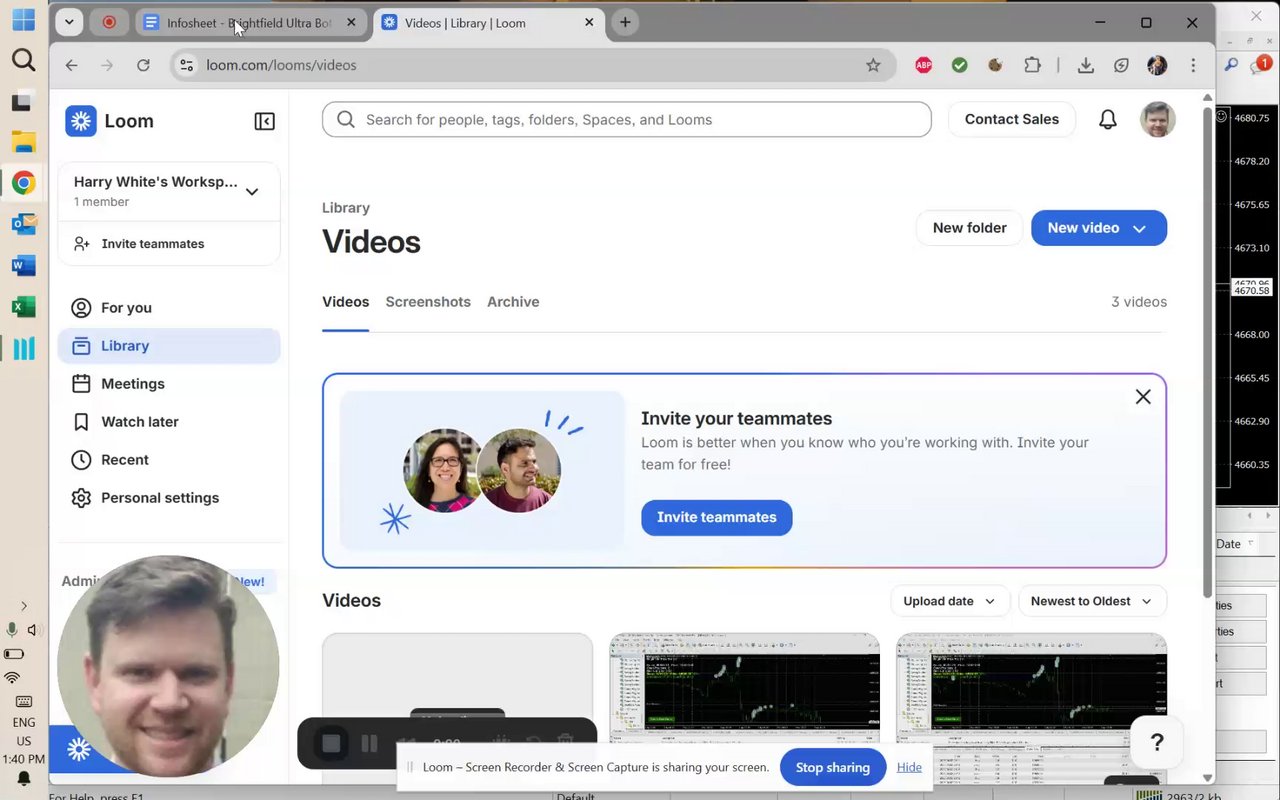Click the cookie extension icon
This screenshot has height=800, width=1280.
pyautogui.click(x=995, y=65)
